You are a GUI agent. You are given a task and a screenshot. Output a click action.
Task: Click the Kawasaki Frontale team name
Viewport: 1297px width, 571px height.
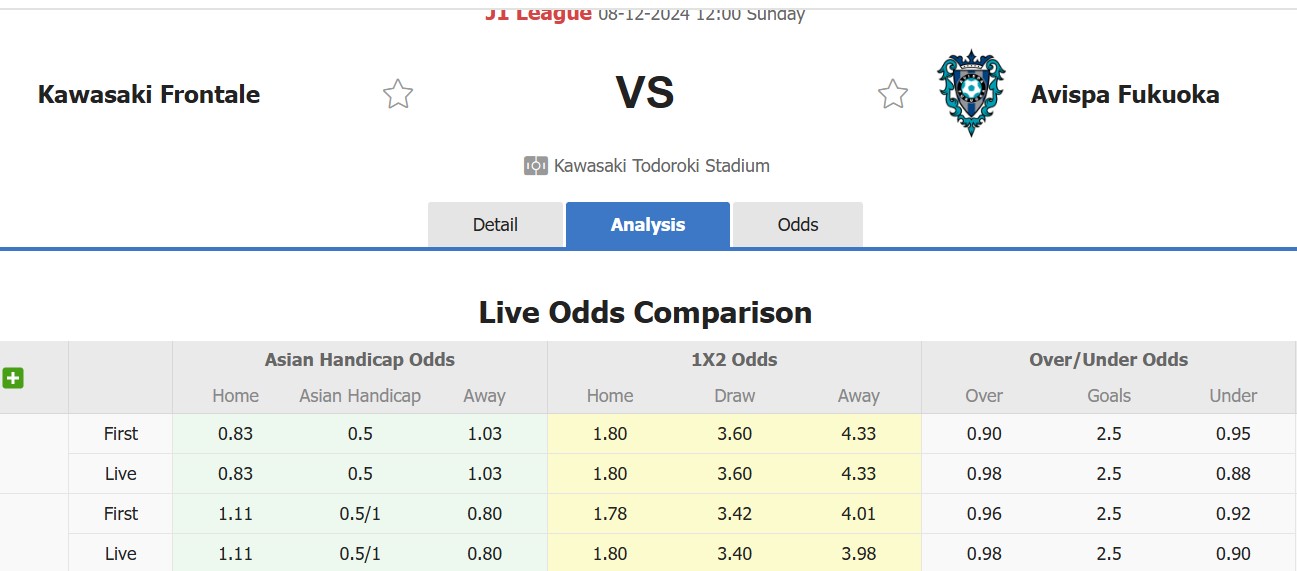(x=149, y=94)
